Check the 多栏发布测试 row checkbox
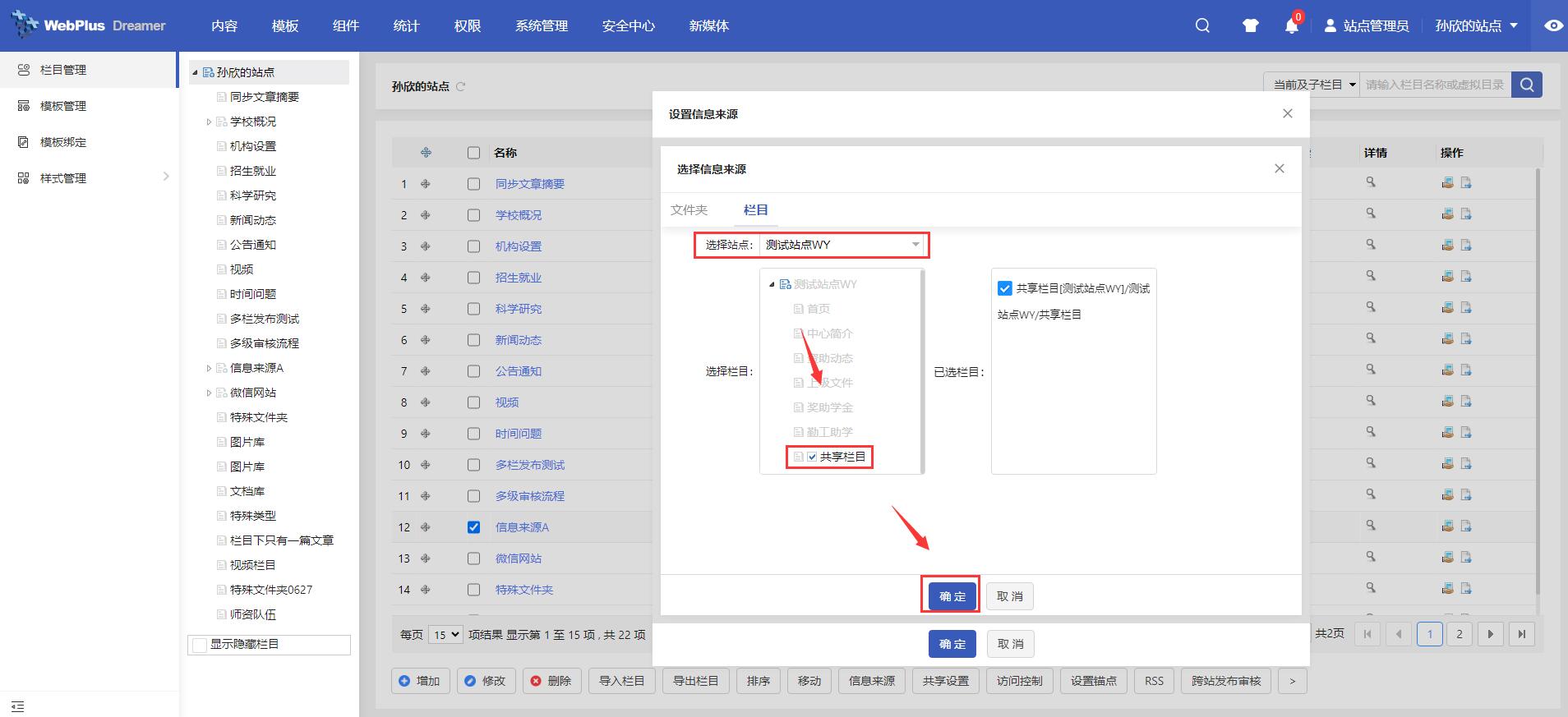This screenshot has width=1568, height=717. 473,465
